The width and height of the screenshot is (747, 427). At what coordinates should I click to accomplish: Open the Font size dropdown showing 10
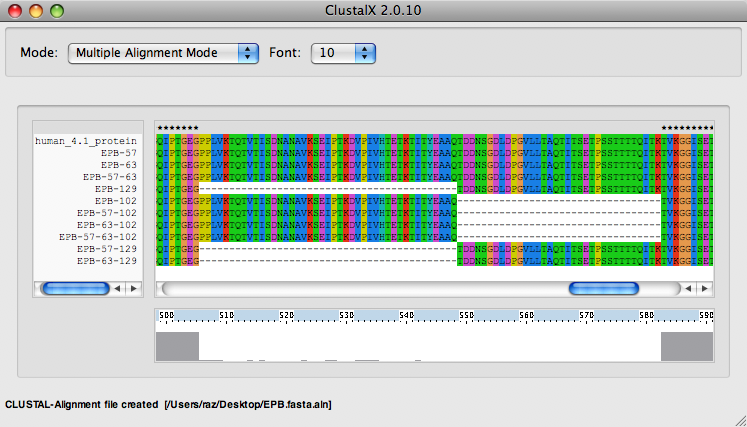343,53
